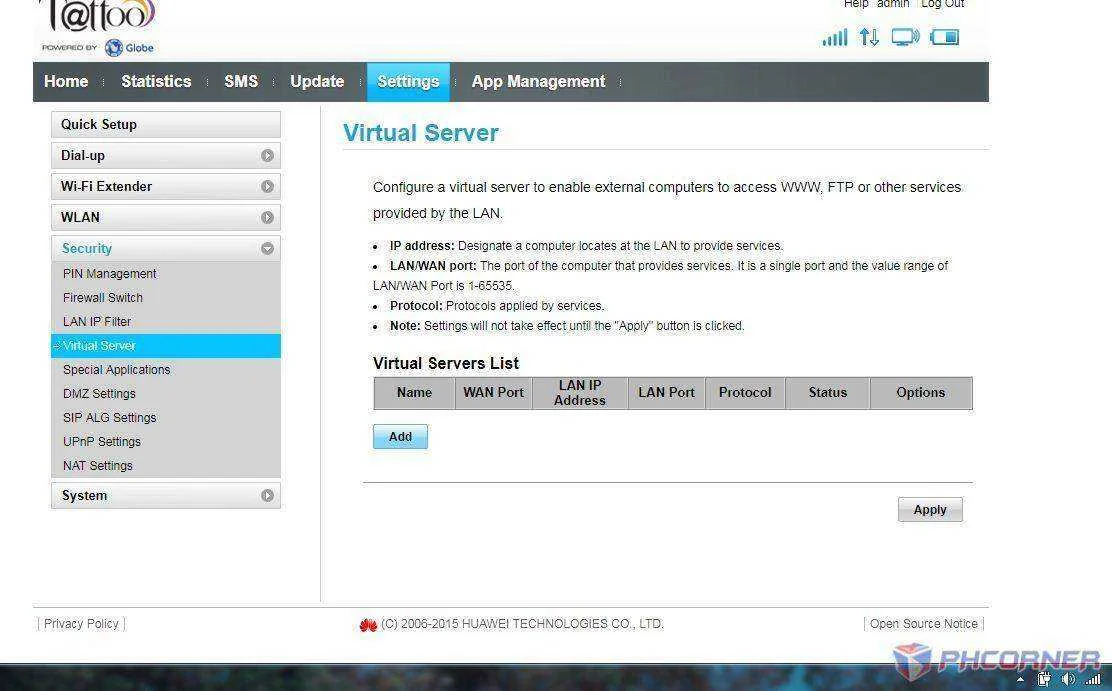Click the taskbar network signal icon

(x=1093, y=680)
